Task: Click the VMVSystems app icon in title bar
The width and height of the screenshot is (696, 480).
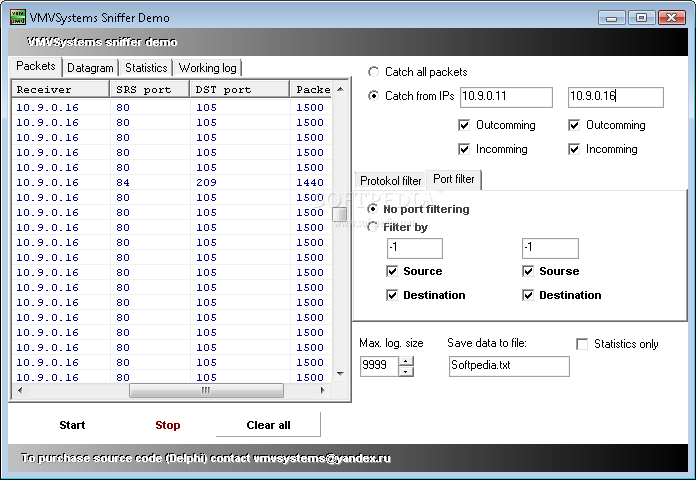Action: tap(17, 17)
